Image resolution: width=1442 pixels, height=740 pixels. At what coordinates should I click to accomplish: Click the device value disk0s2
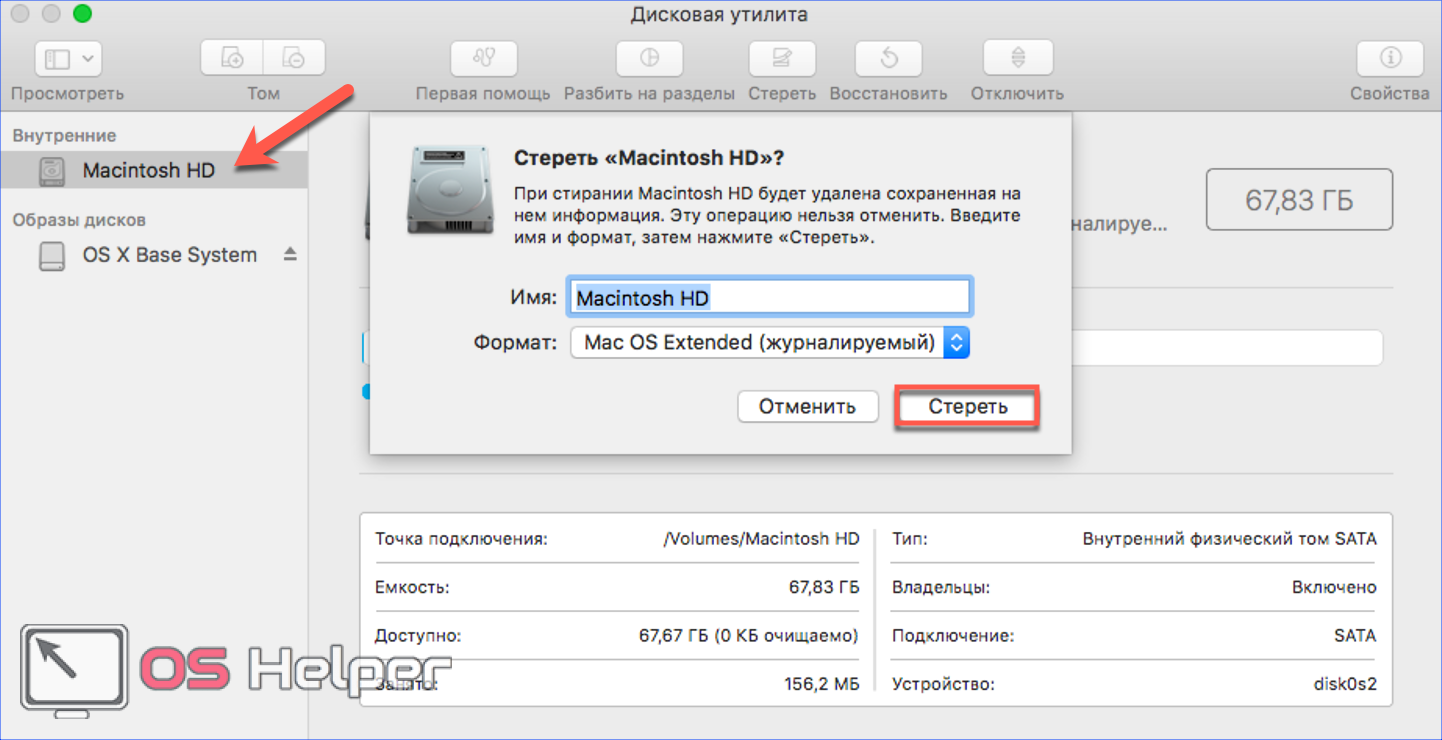(x=1345, y=685)
